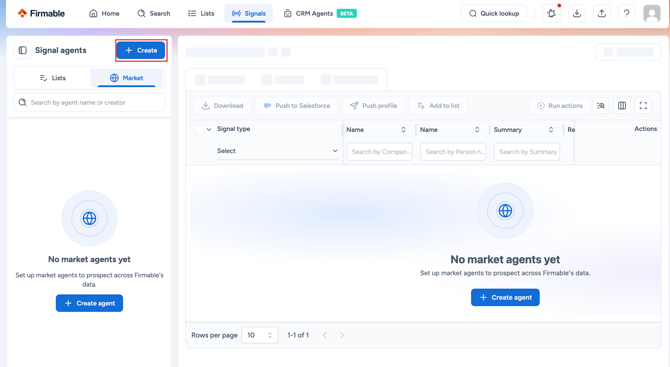The height and width of the screenshot is (367, 670).
Task: Open the Lists menu in top navigation
Action: [x=201, y=13]
